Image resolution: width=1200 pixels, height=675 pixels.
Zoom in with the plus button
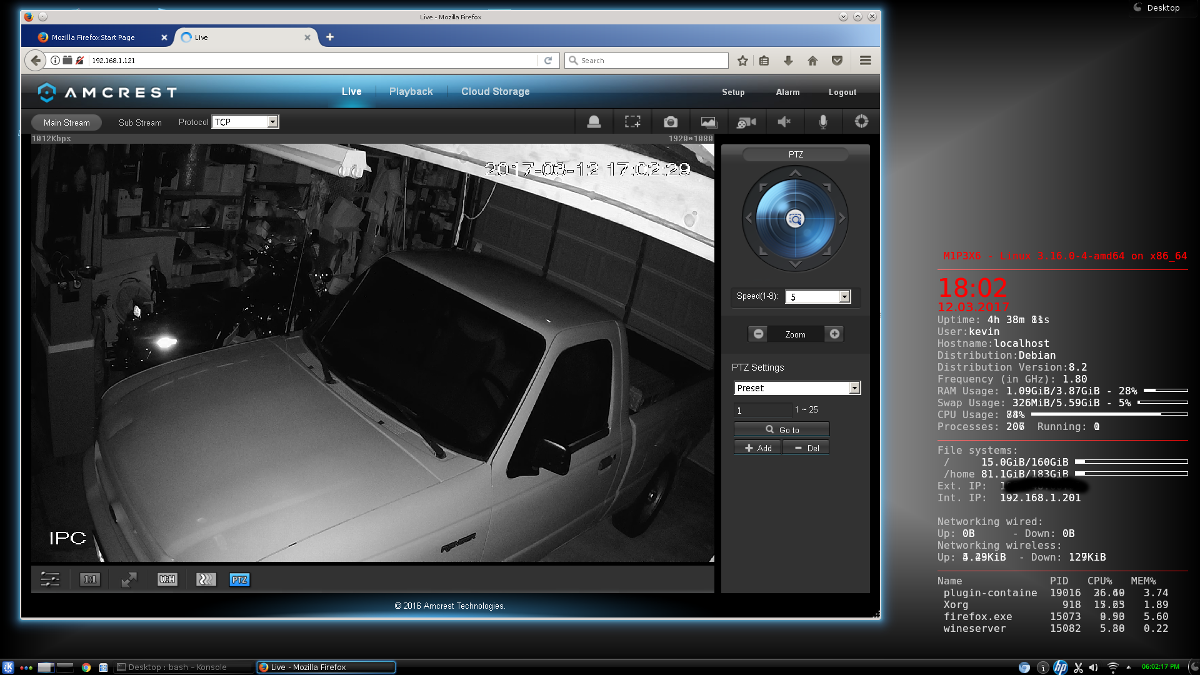click(x=835, y=334)
